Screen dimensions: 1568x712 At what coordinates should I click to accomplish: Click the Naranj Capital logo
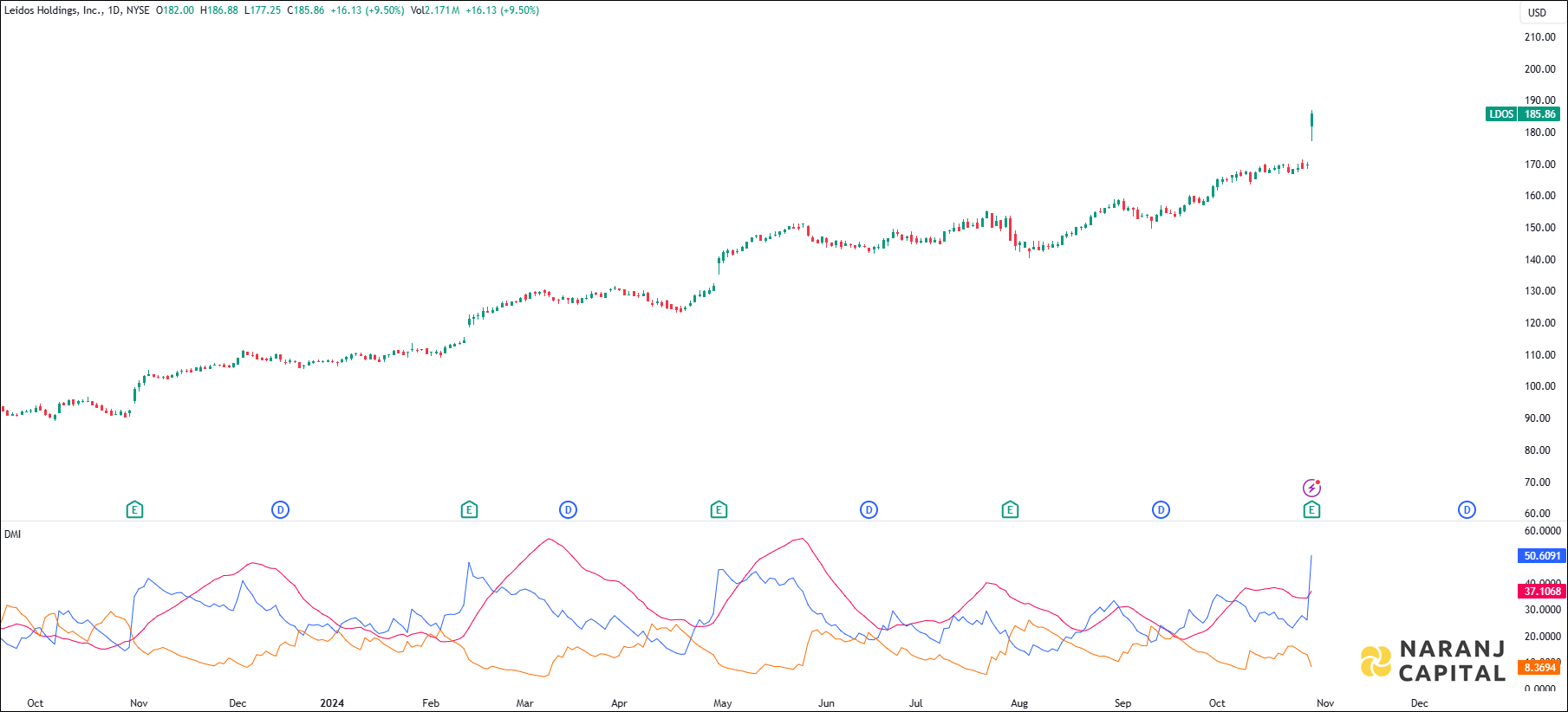point(1433,661)
